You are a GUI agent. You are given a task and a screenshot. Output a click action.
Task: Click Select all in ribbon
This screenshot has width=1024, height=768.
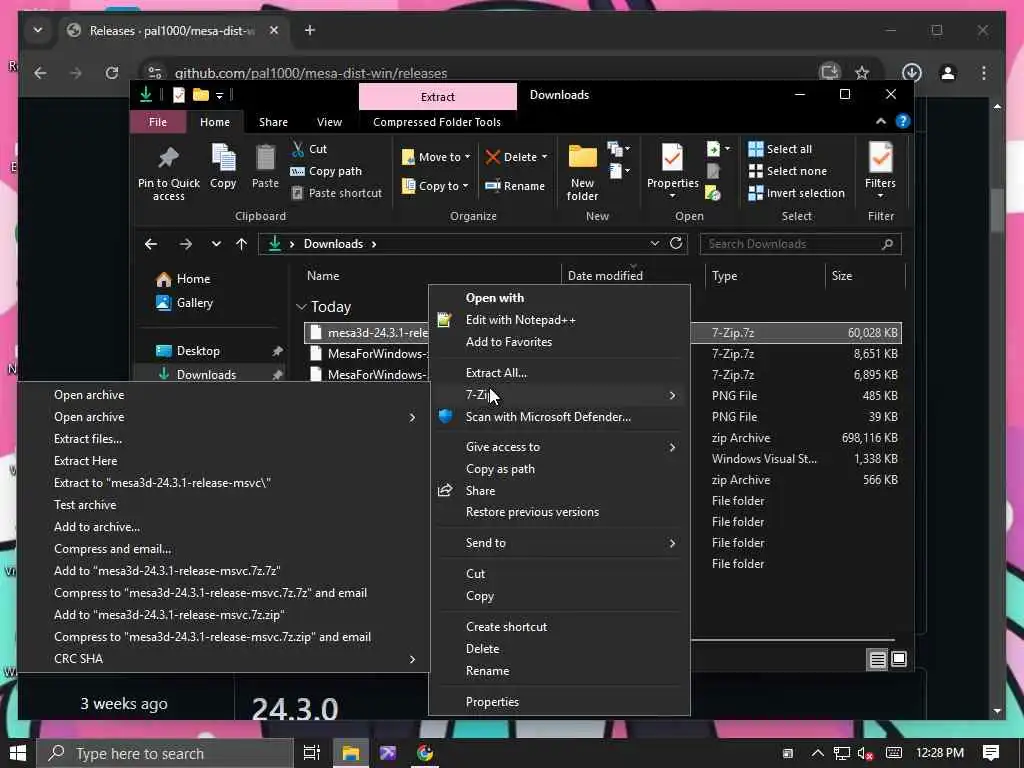pos(780,149)
